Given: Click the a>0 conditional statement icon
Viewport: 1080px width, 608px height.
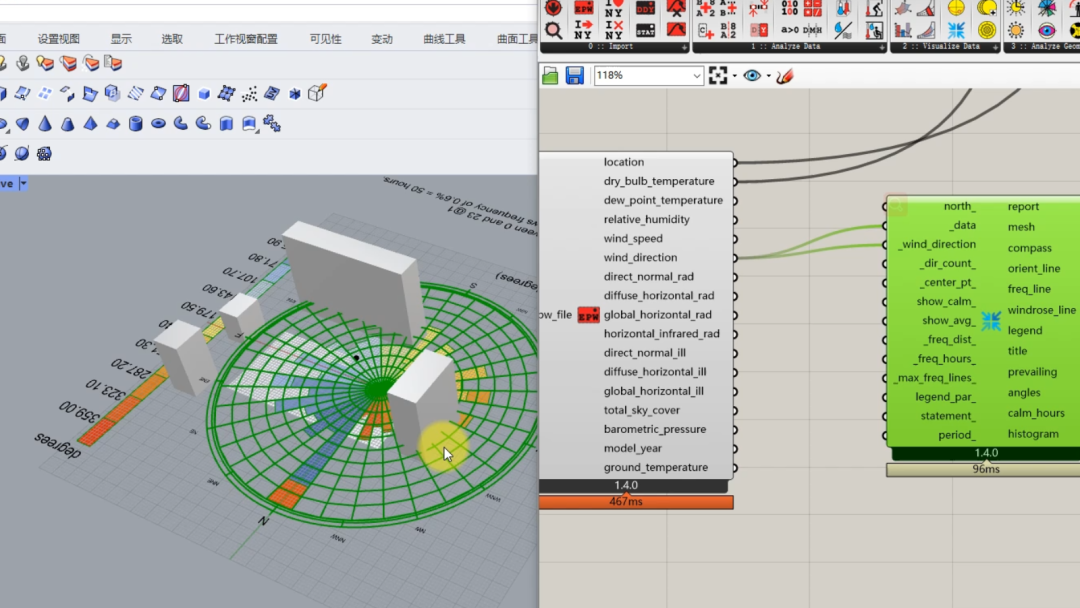Looking at the screenshot, I should coord(789,30).
